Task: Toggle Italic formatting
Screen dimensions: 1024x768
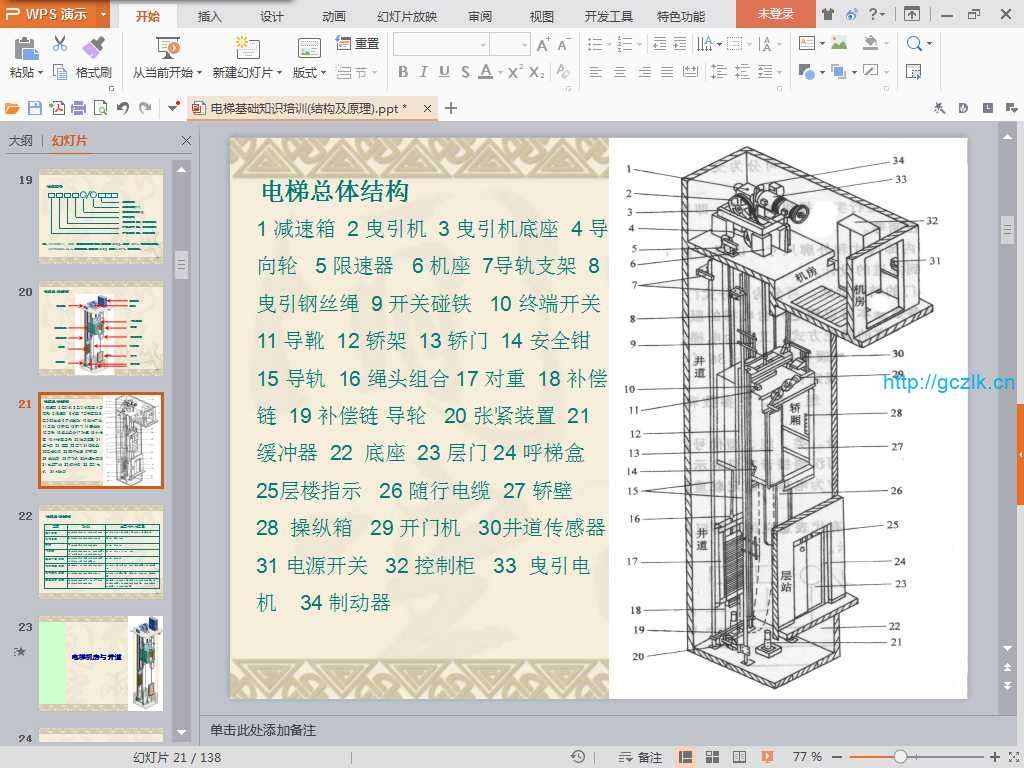Action: (x=423, y=72)
